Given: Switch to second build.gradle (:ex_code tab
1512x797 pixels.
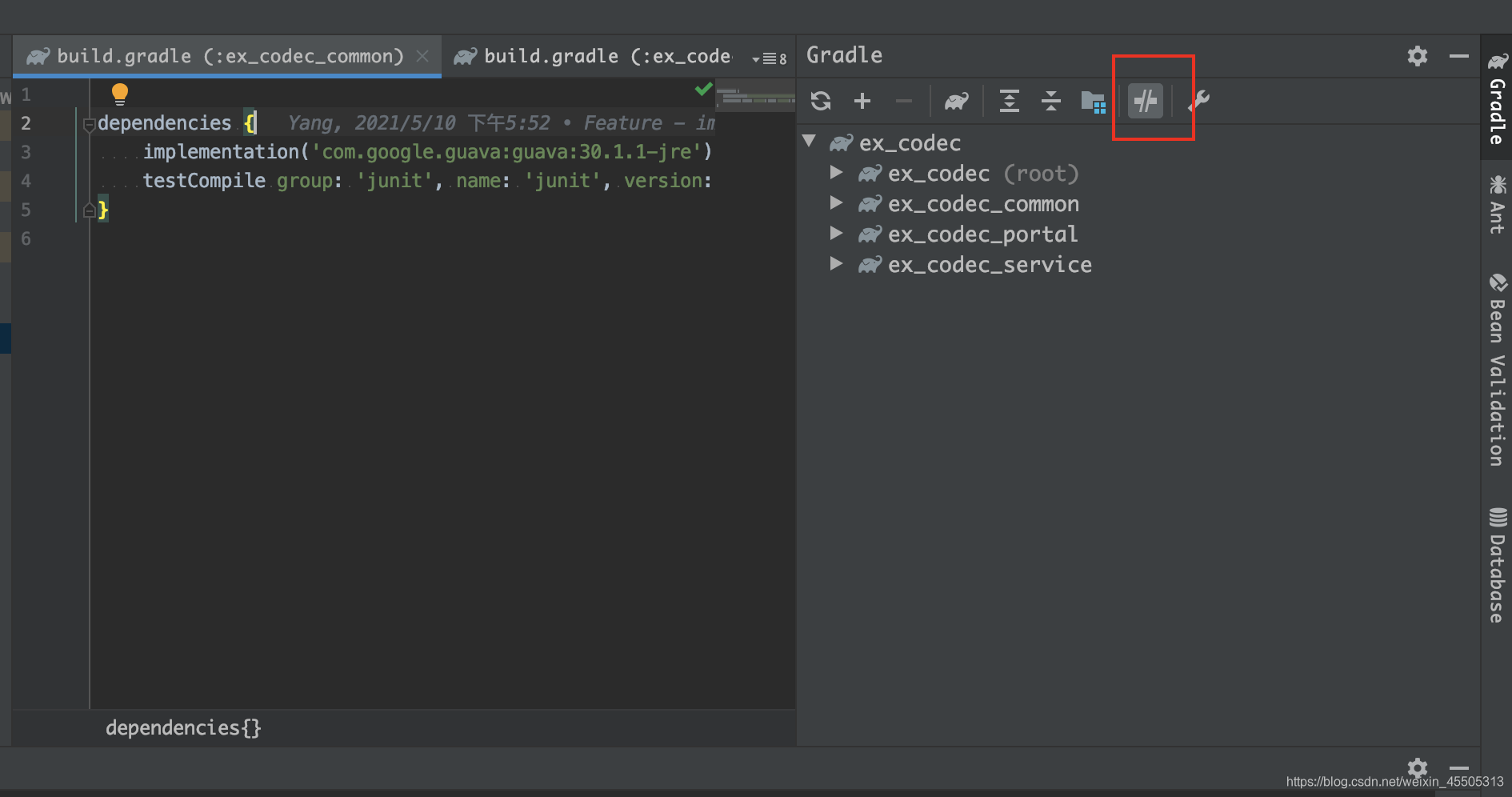Looking at the screenshot, I should pyautogui.click(x=594, y=56).
